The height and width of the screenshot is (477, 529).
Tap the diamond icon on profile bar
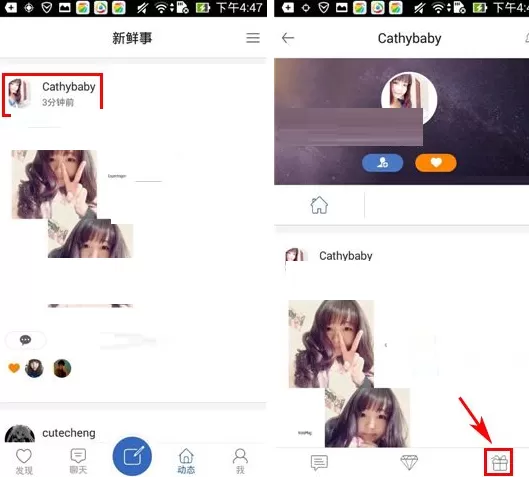[409, 462]
